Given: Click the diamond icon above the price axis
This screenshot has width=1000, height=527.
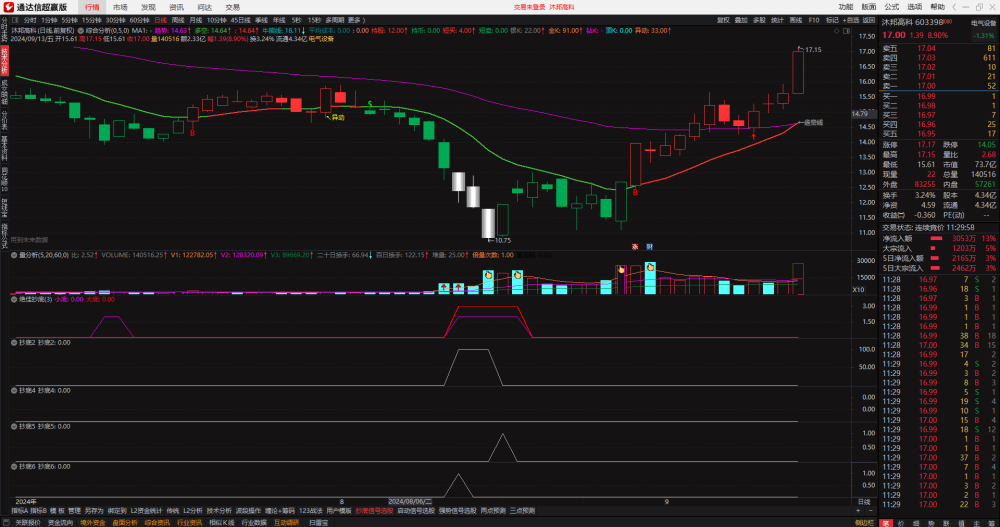Looking at the screenshot, I should [837, 31].
